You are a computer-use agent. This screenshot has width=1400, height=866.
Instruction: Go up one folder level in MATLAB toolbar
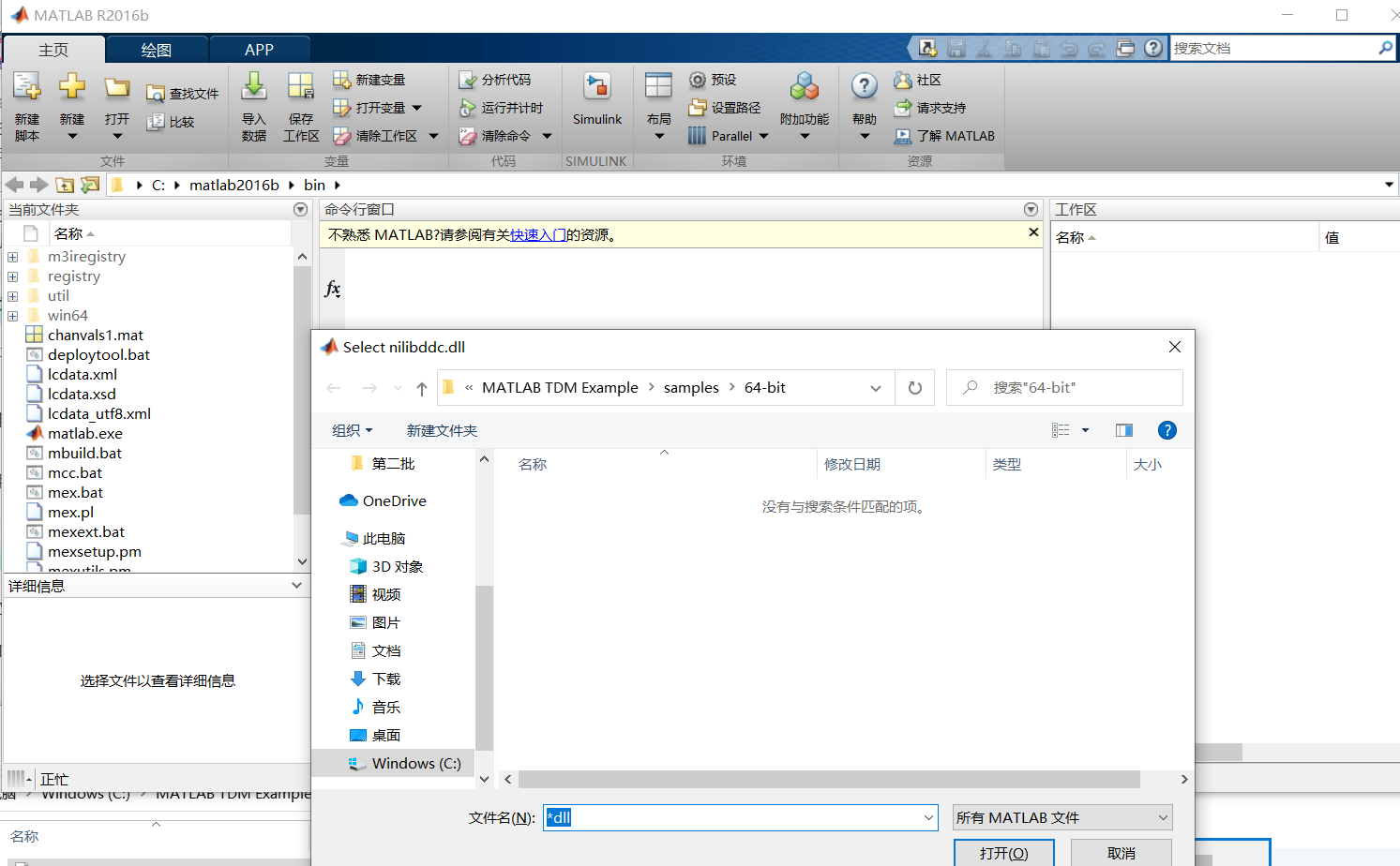(65, 185)
